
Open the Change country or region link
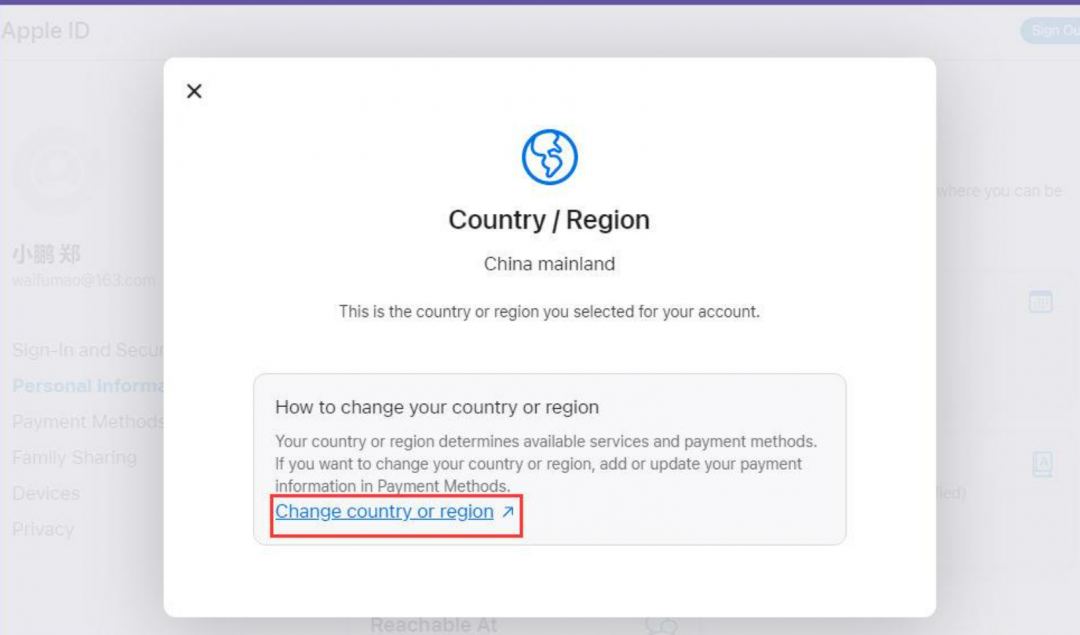[384, 512]
